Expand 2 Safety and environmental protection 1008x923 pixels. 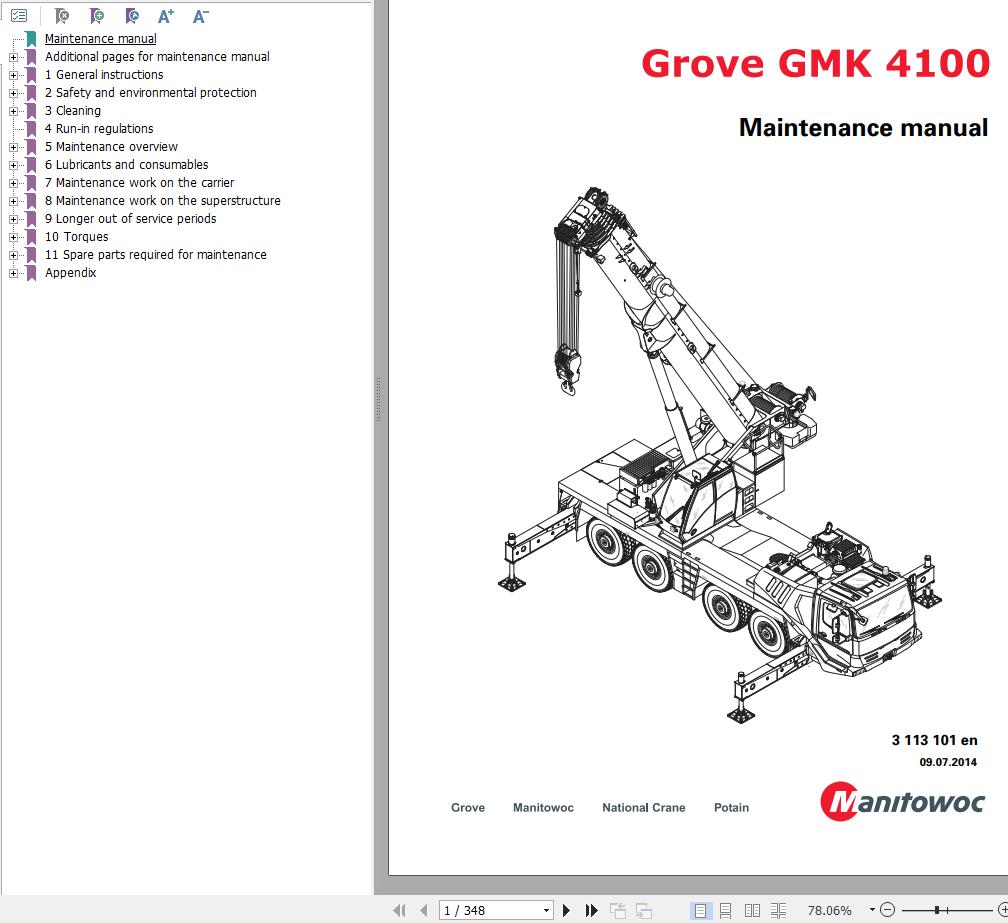(13, 93)
